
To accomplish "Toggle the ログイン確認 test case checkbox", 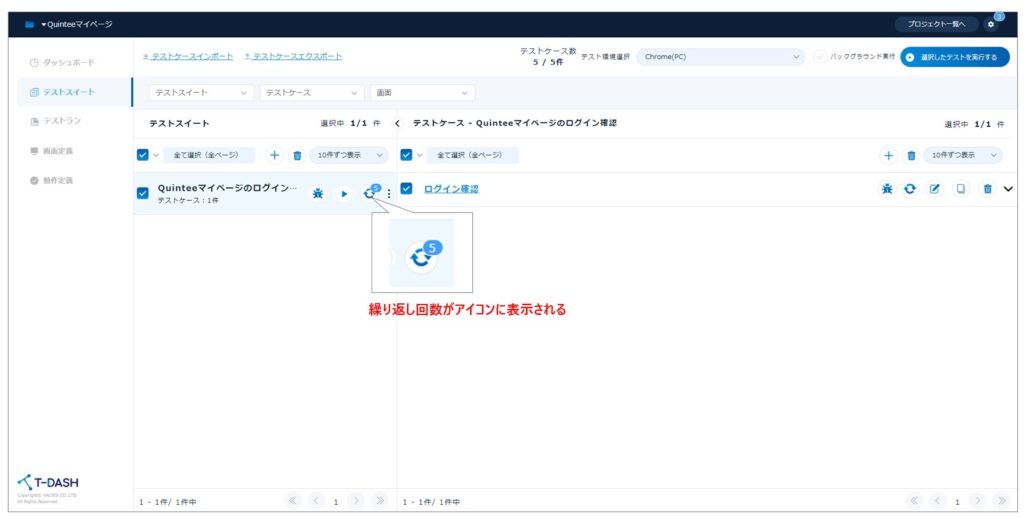I will 407,188.
